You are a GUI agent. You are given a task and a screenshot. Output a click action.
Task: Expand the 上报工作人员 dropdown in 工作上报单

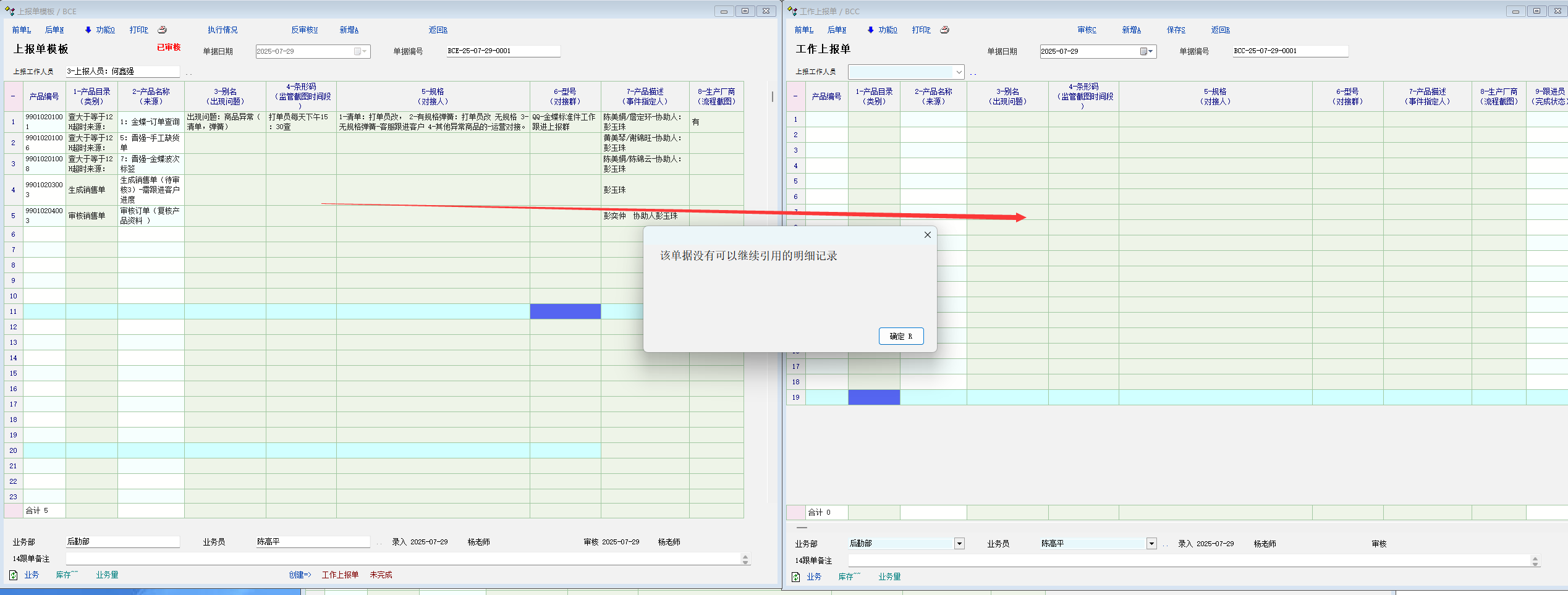959,72
